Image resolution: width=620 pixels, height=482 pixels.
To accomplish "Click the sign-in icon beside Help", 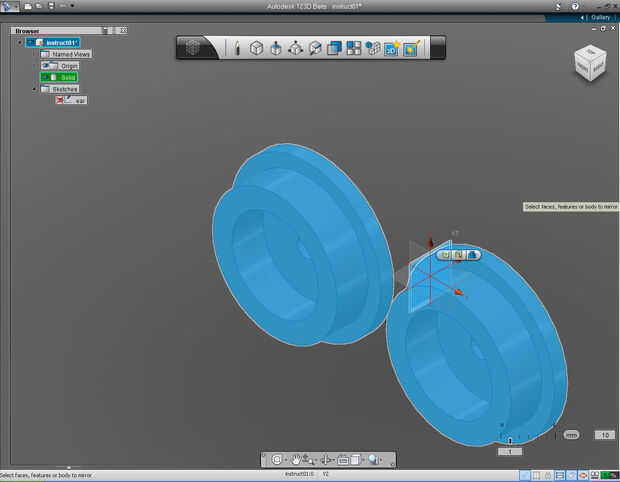I will click(558, 6).
